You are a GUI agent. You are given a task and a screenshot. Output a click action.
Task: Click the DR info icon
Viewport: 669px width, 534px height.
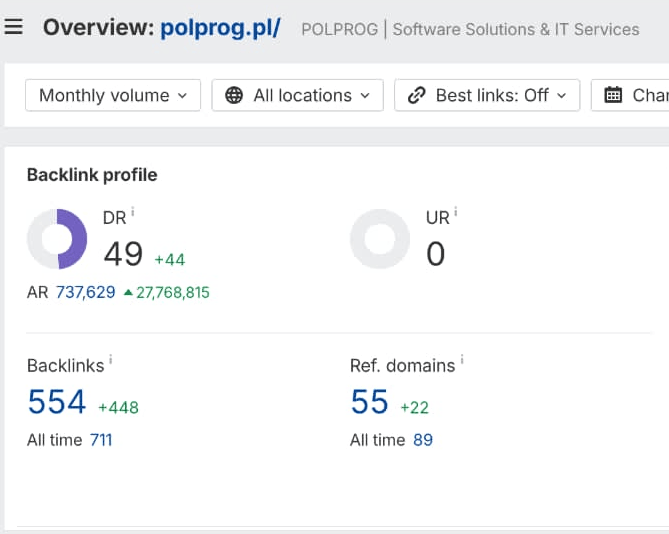[133, 212]
